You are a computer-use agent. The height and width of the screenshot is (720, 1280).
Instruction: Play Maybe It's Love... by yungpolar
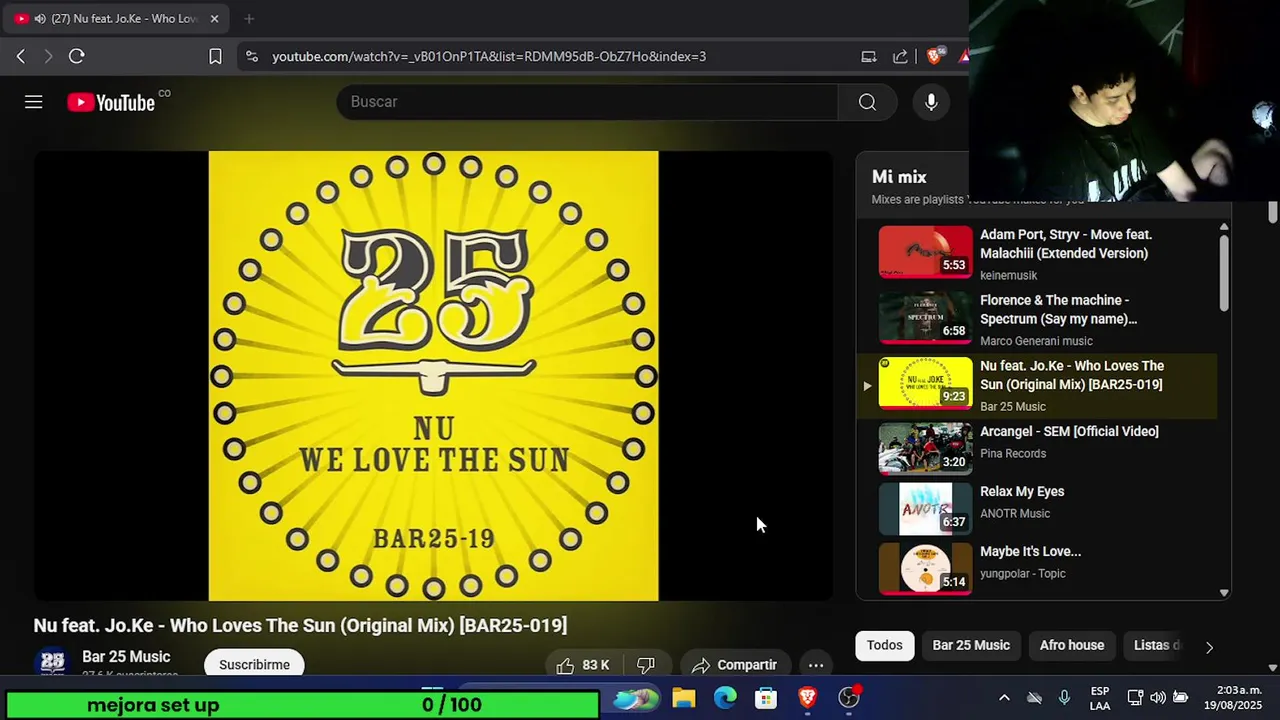(1030, 551)
